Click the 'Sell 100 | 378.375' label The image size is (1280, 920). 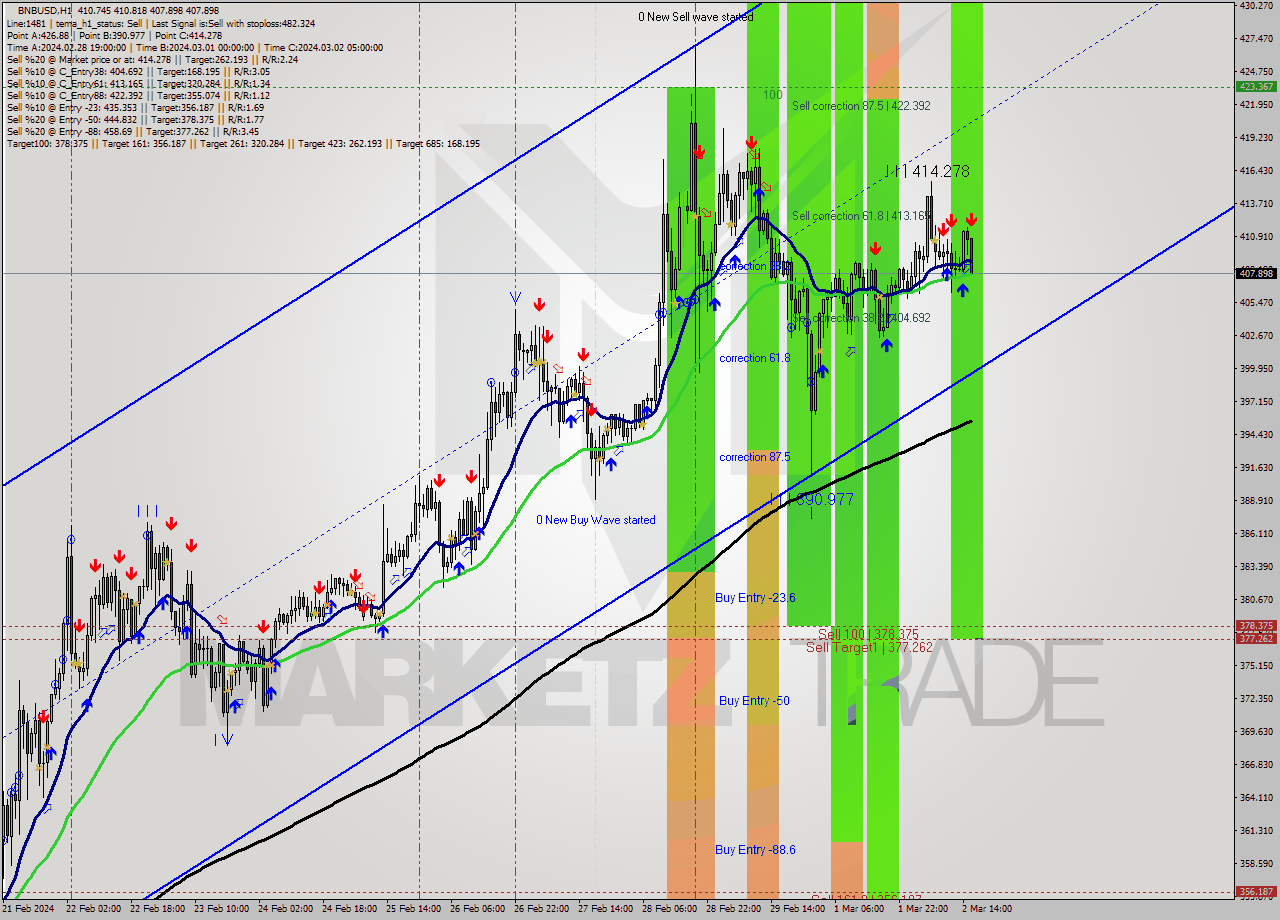(868, 635)
